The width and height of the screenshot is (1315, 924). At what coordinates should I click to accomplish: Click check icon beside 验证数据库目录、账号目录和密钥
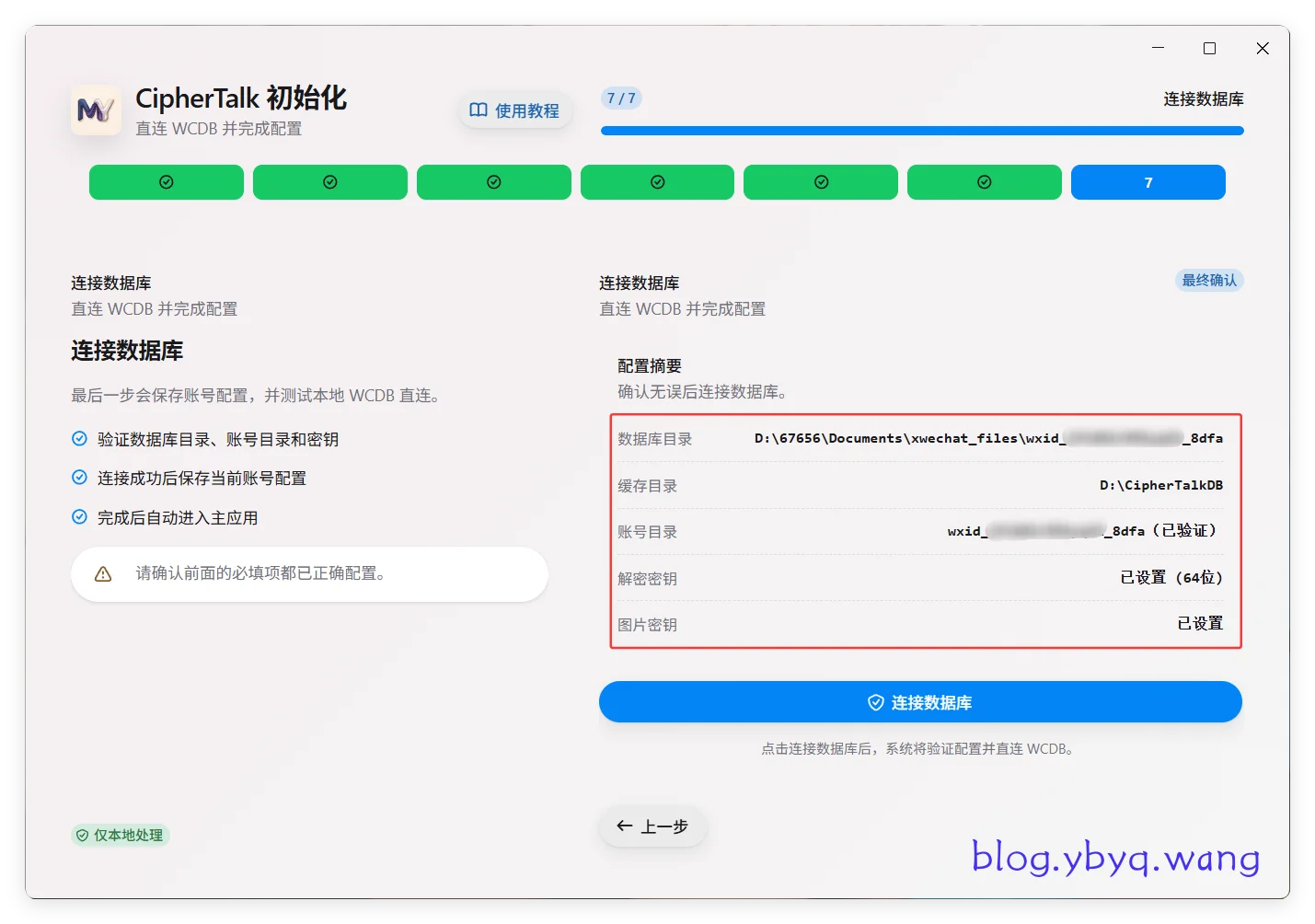[80, 439]
